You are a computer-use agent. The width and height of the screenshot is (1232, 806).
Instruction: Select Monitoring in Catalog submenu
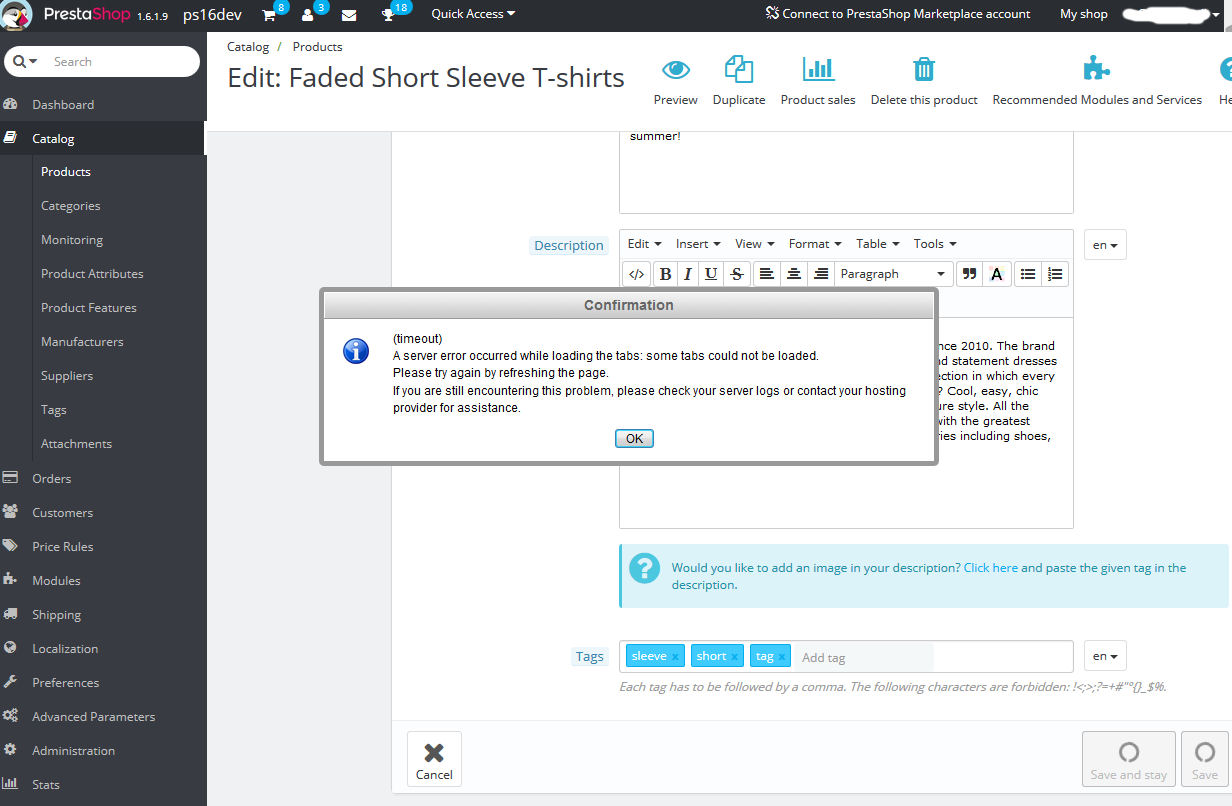[x=71, y=240]
